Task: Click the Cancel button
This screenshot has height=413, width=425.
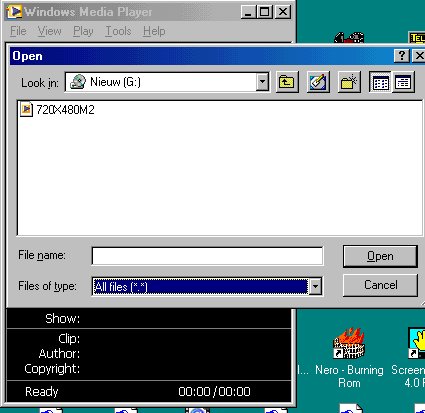Action: [x=380, y=285]
